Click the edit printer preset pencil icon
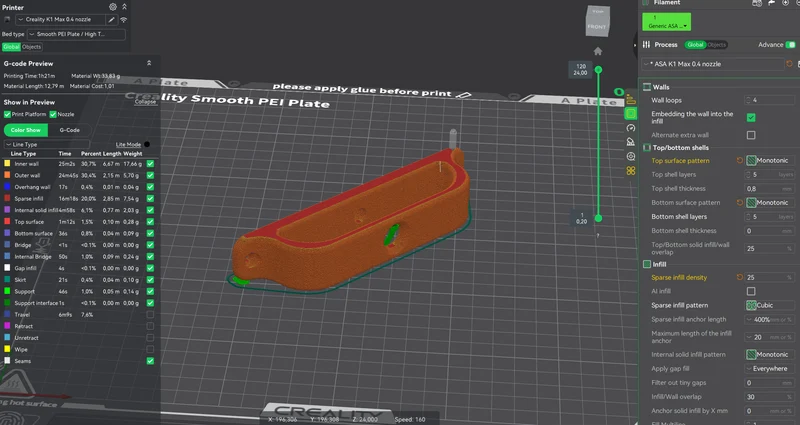Screen dimensions: 800x425 click(111, 19)
